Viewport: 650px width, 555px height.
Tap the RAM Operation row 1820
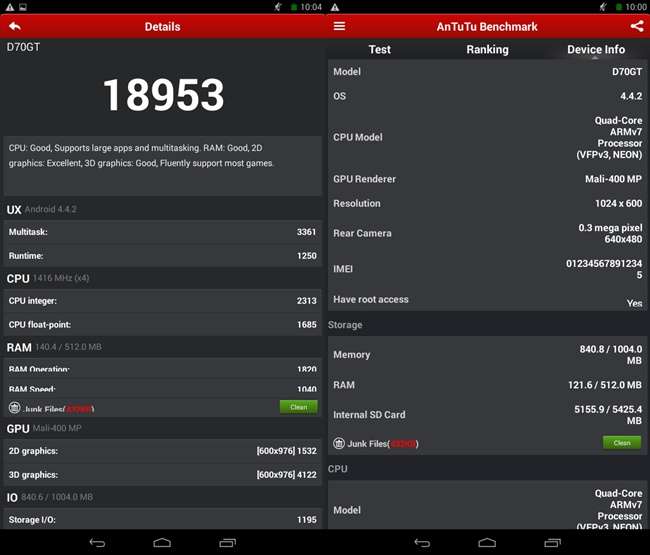(x=162, y=368)
